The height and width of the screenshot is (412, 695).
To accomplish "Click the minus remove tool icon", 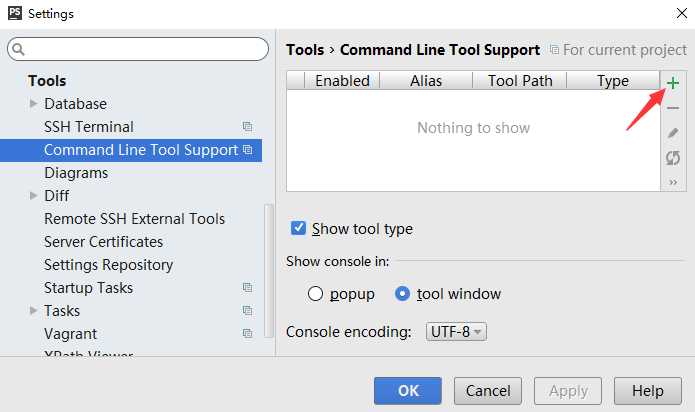I will [673, 108].
